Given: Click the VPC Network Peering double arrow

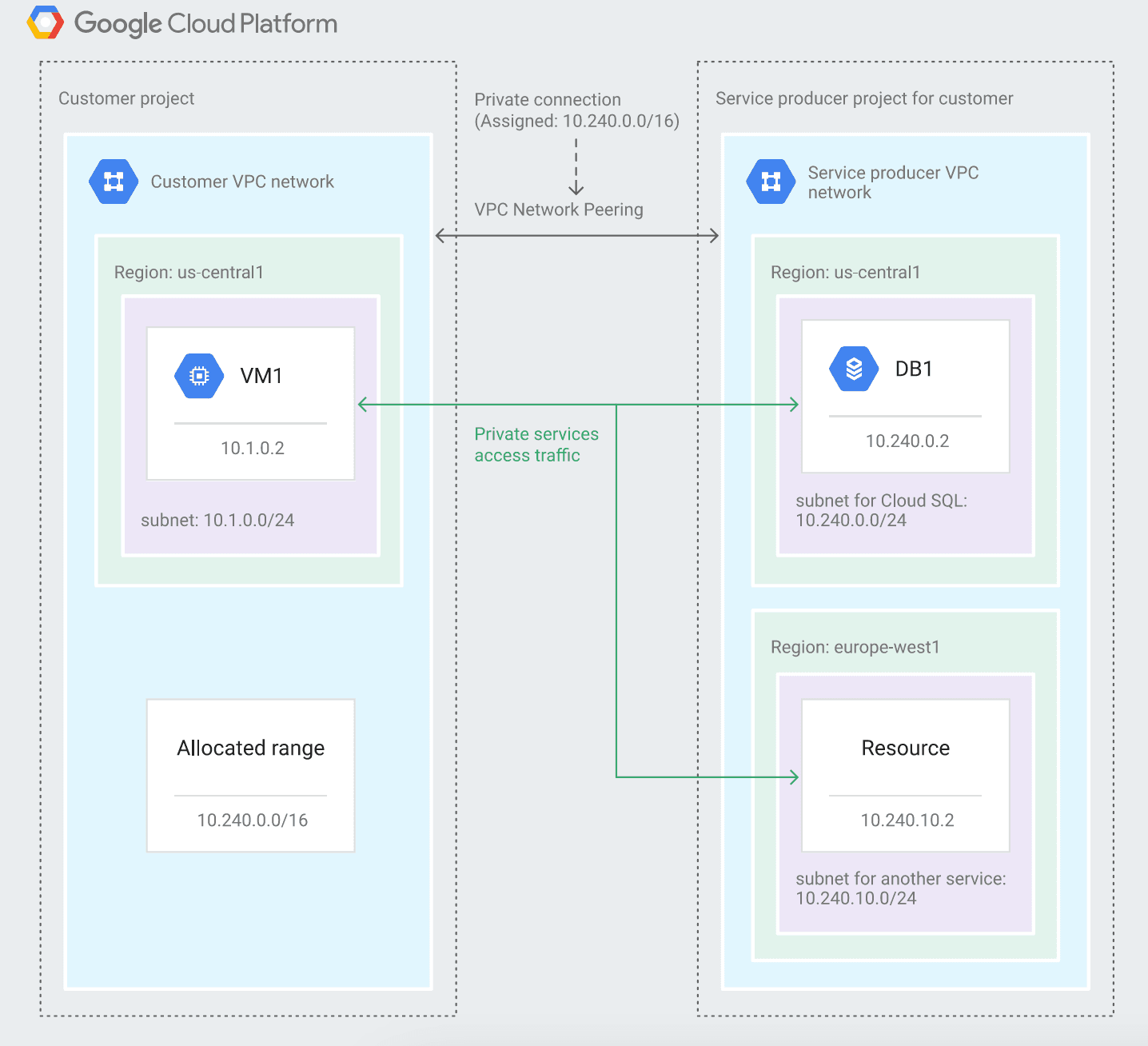Looking at the screenshot, I should click(x=576, y=235).
